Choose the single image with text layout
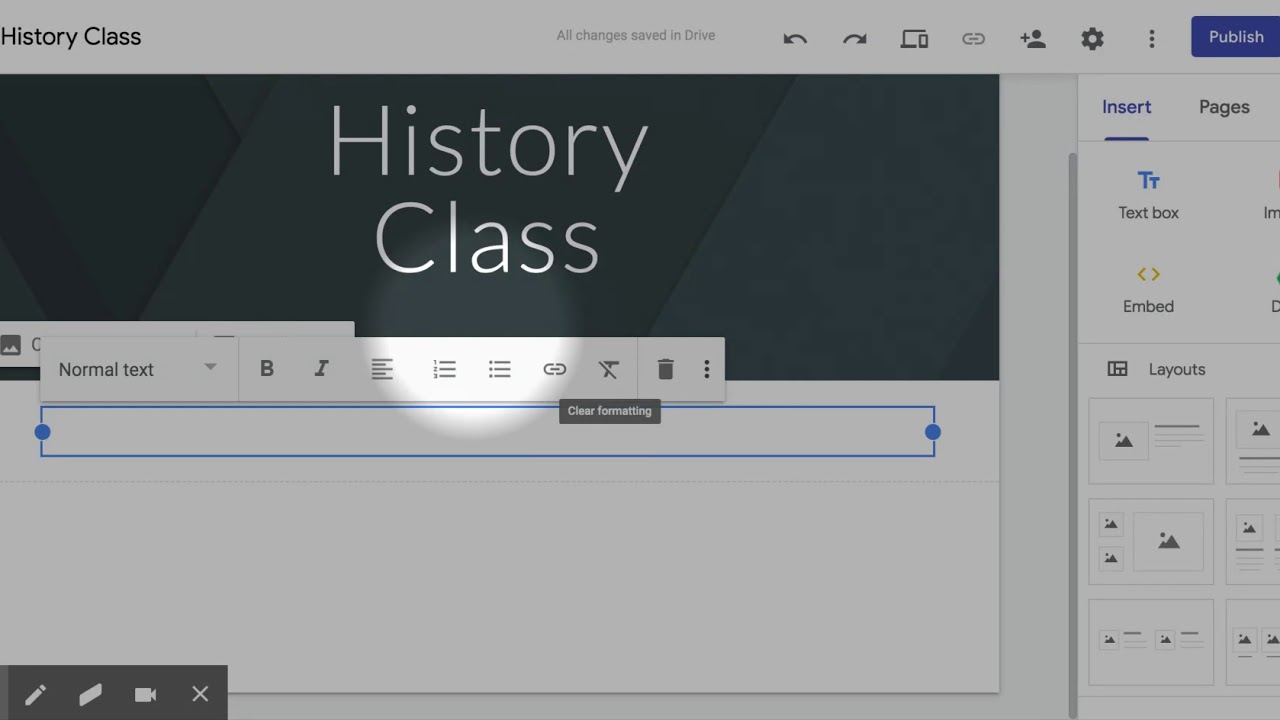The width and height of the screenshot is (1280, 720). tap(1151, 441)
